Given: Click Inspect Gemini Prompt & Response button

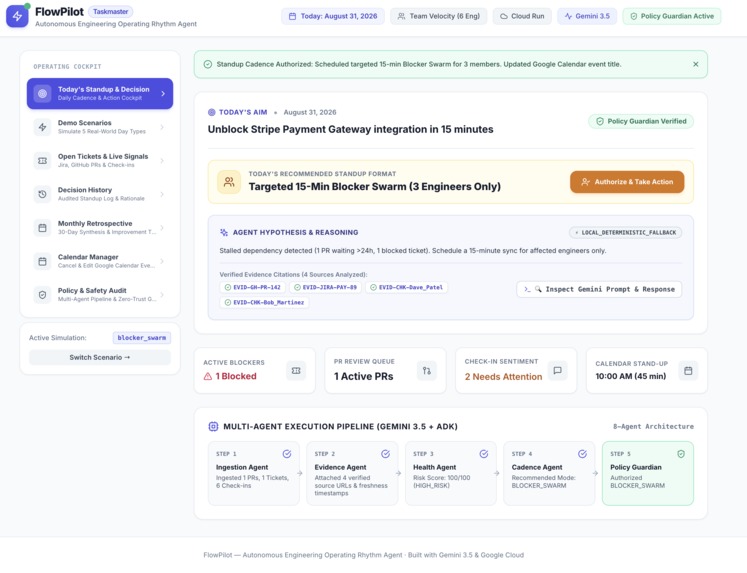Looking at the screenshot, I should pos(599,289).
